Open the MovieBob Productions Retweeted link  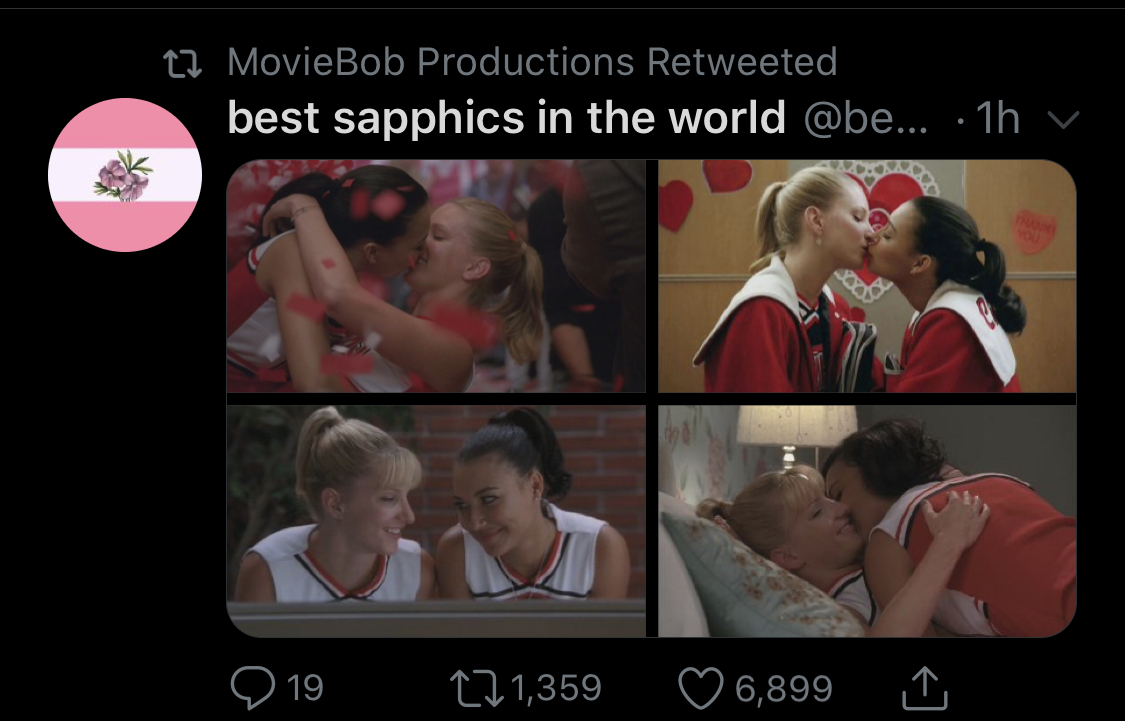tap(532, 62)
